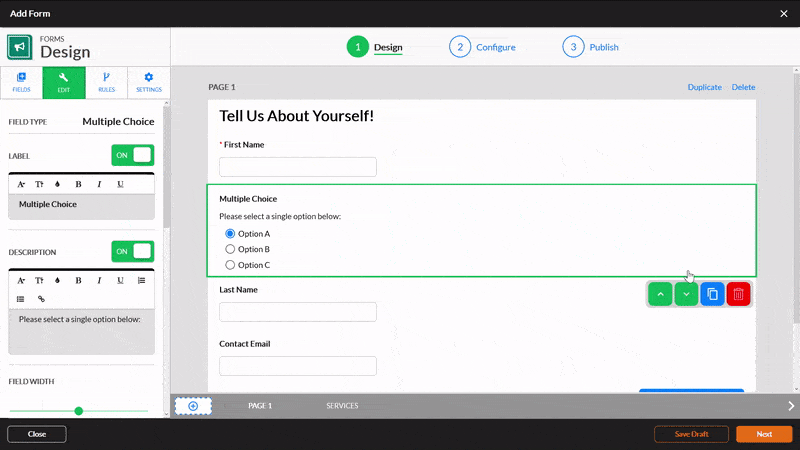Insert link in Description toolbar
The image size is (800, 450).
coord(41,299)
